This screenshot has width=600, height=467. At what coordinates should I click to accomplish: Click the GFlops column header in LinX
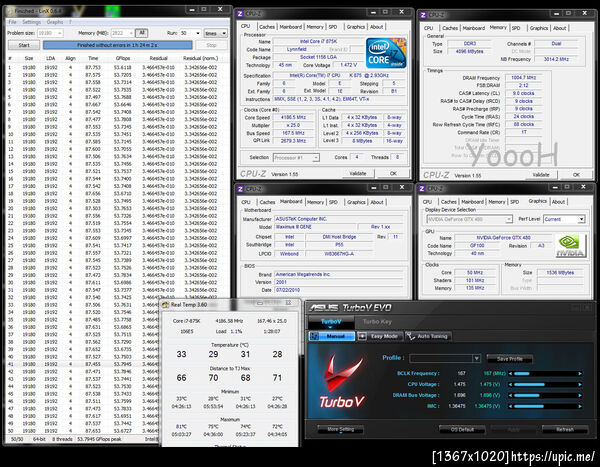click(123, 58)
